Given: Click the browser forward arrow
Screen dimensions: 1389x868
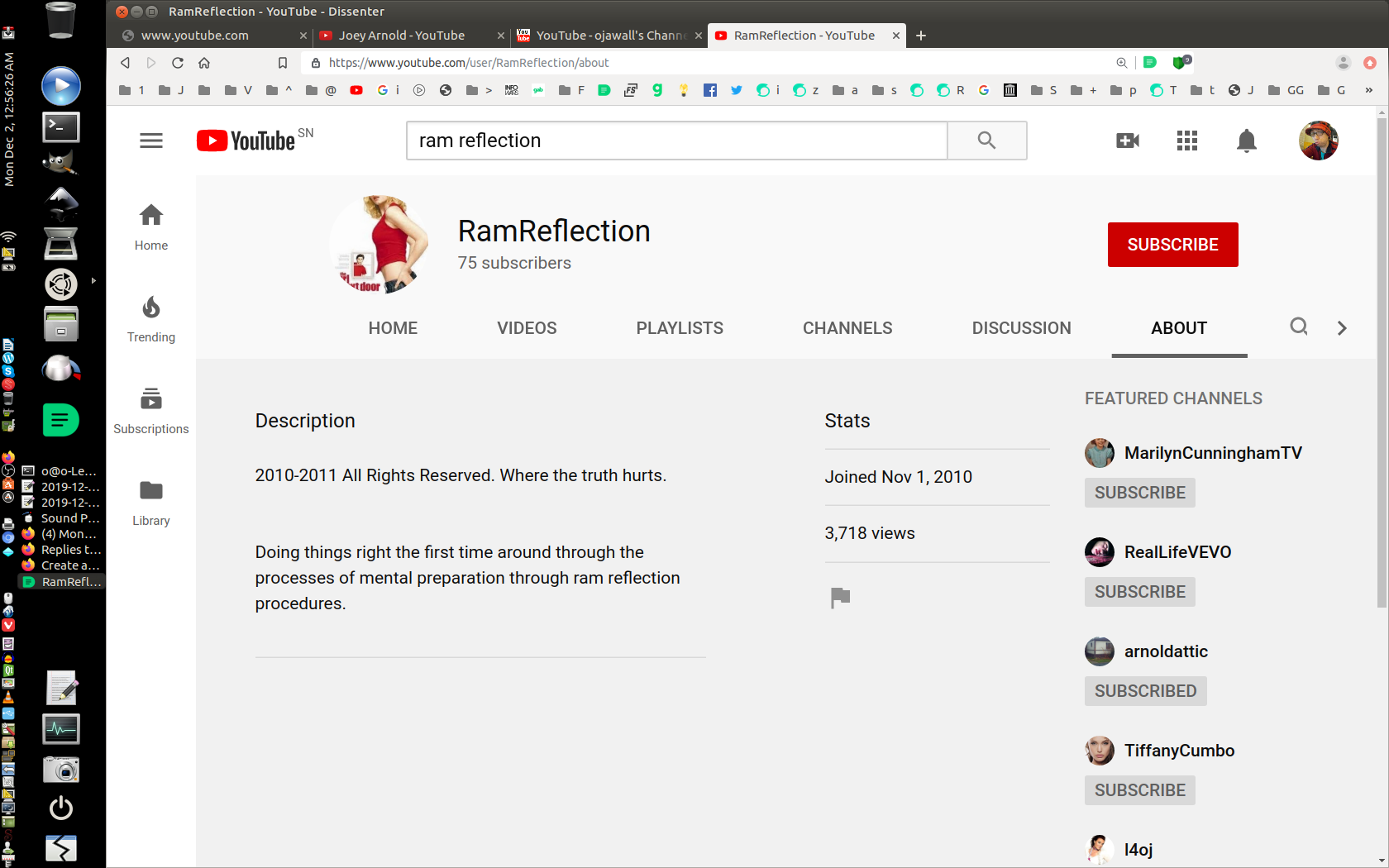Looking at the screenshot, I should click(x=151, y=63).
